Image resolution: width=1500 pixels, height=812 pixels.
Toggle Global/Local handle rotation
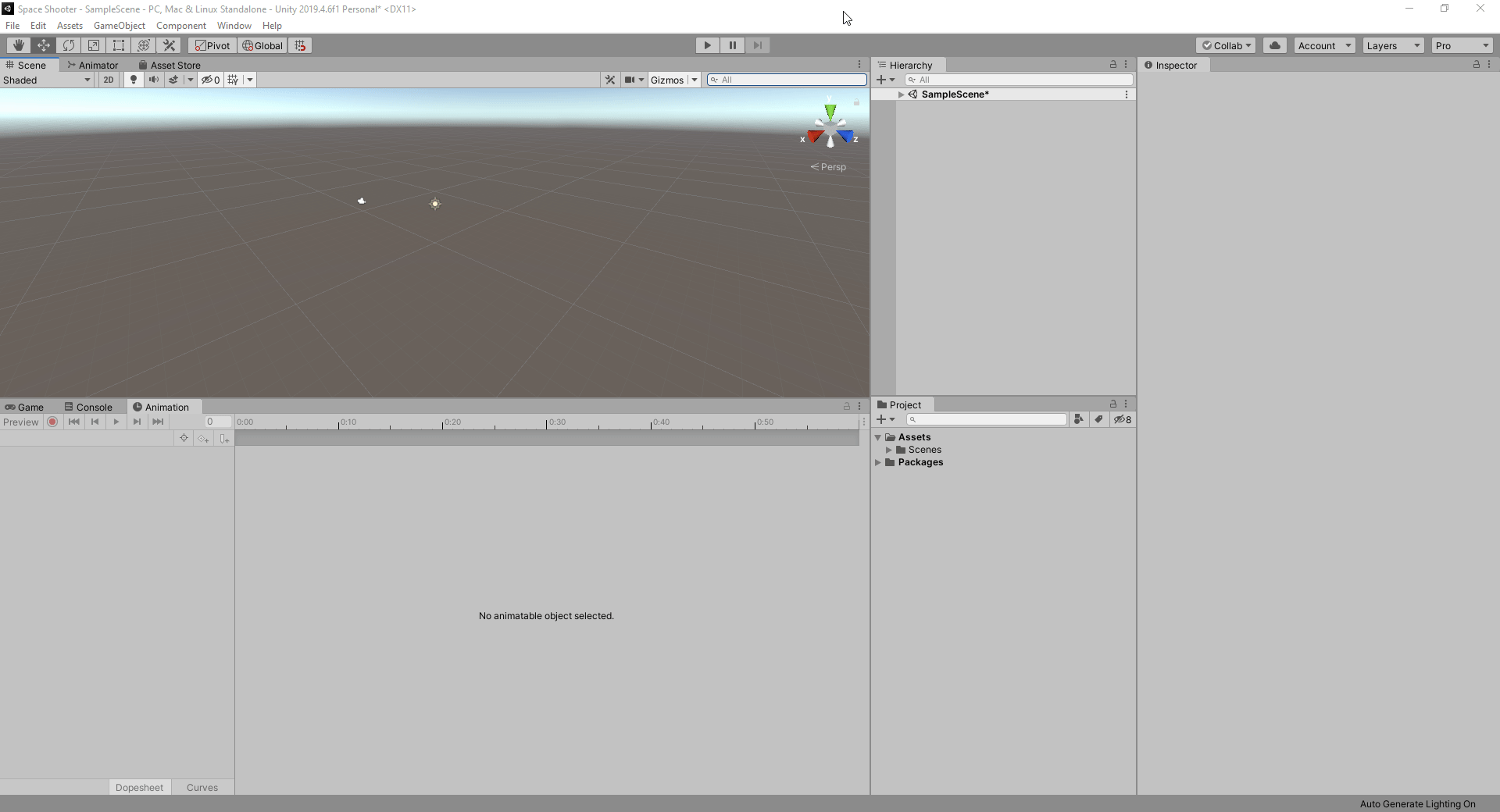(x=262, y=45)
